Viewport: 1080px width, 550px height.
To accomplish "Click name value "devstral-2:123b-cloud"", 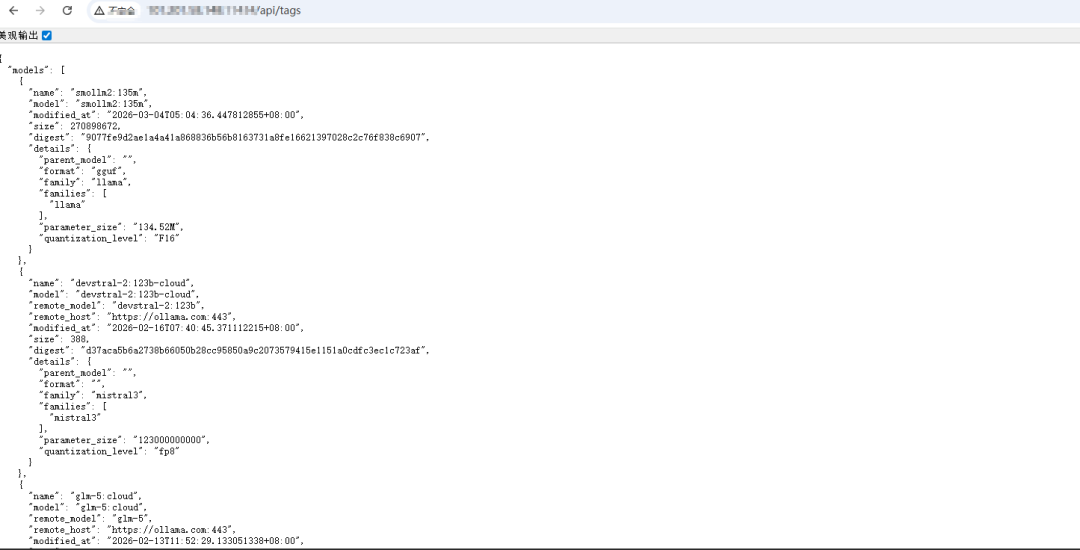I will pyautogui.click(x=131, y=283).
